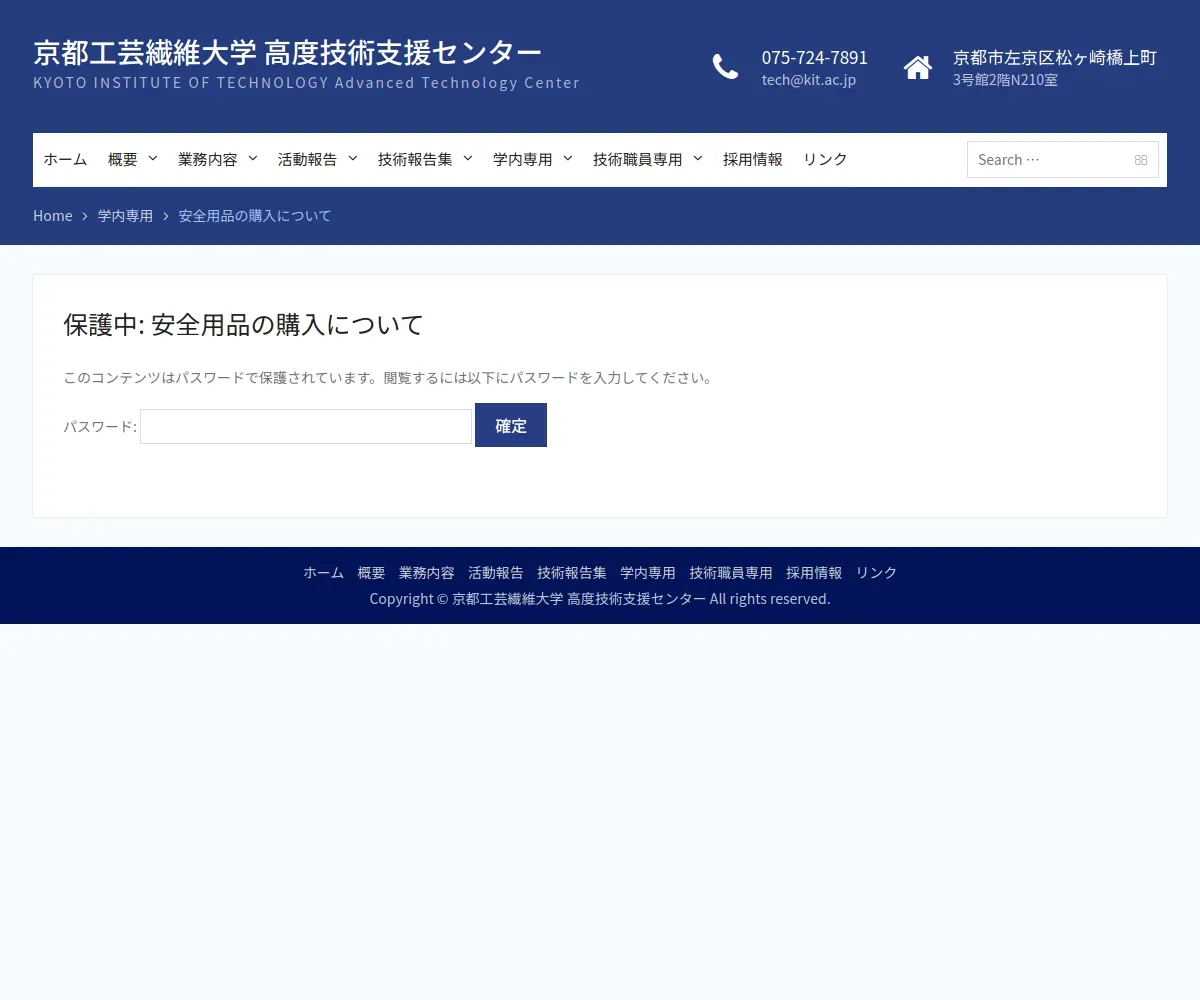Expand the 学内専用 submenu chevron

pos(568,158)
